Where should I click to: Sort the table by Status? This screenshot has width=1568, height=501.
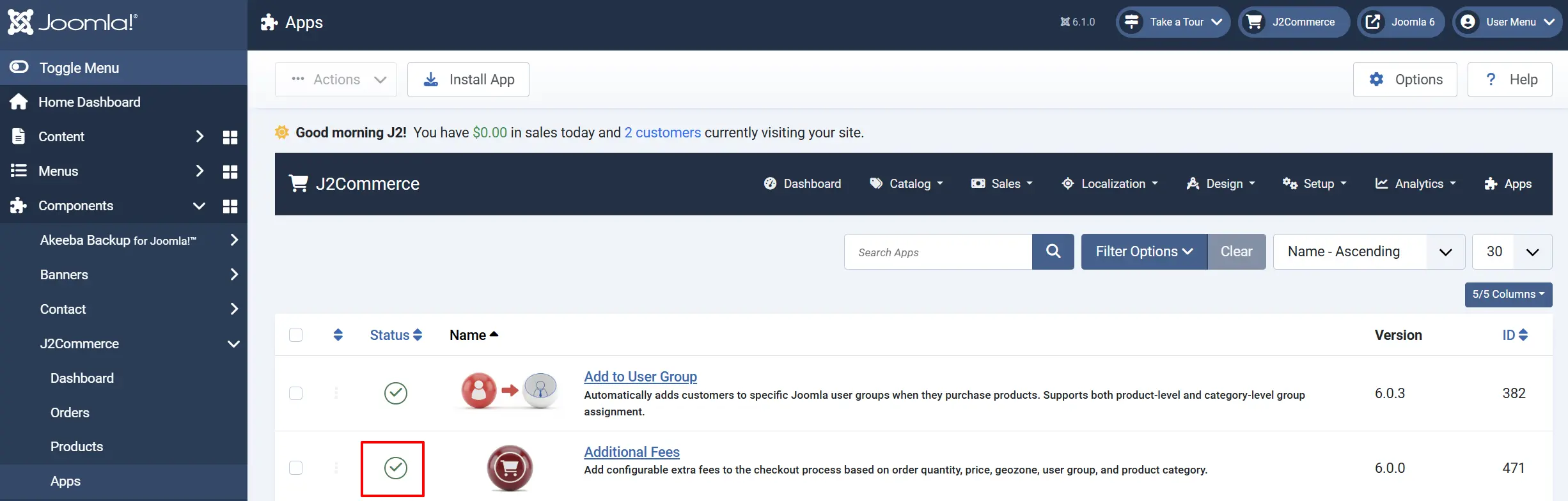click(x=396, y=335)
